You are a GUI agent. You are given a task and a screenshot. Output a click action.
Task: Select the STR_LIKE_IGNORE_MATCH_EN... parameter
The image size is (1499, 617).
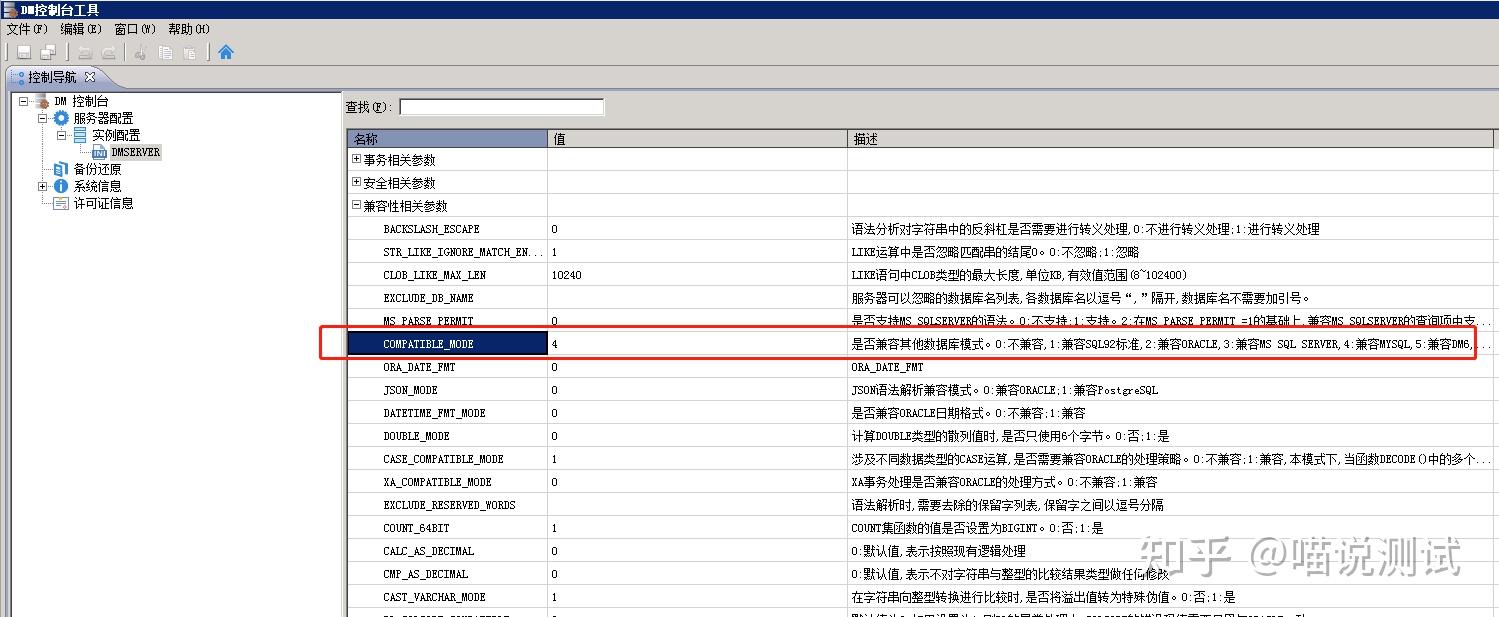click(464, 252)
